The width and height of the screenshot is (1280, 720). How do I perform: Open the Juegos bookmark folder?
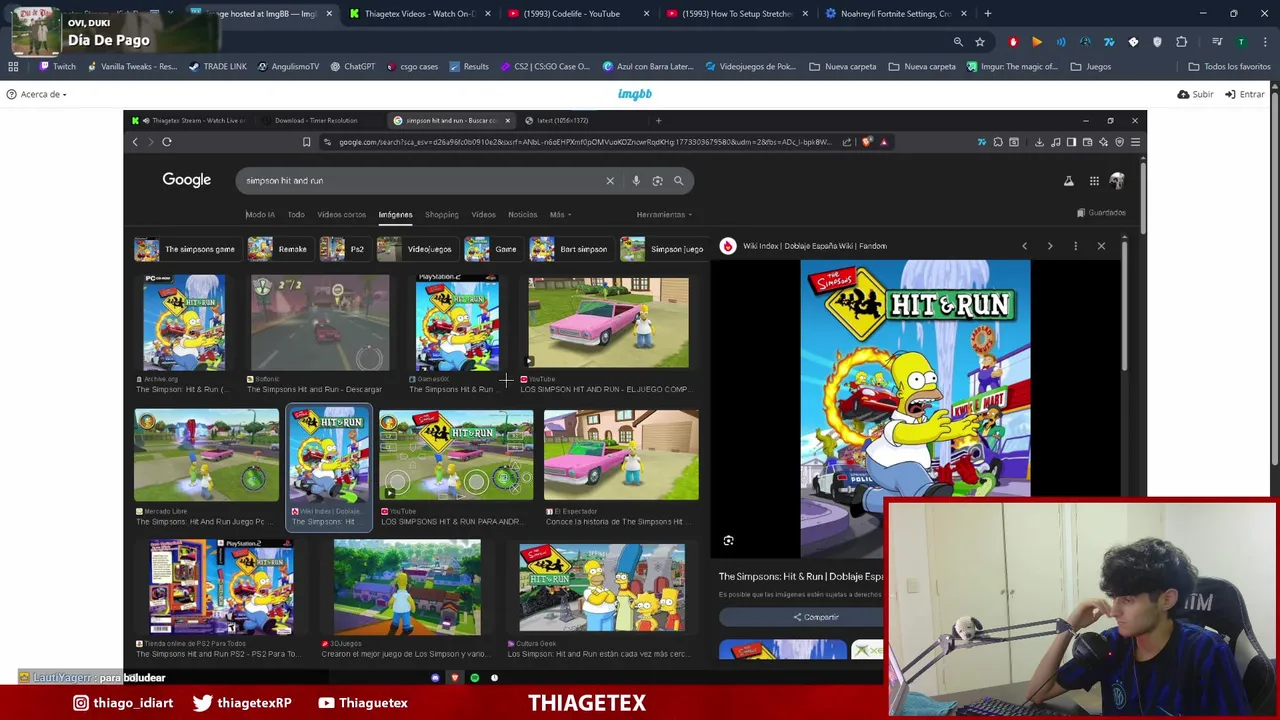click(x=1090, y=66)
